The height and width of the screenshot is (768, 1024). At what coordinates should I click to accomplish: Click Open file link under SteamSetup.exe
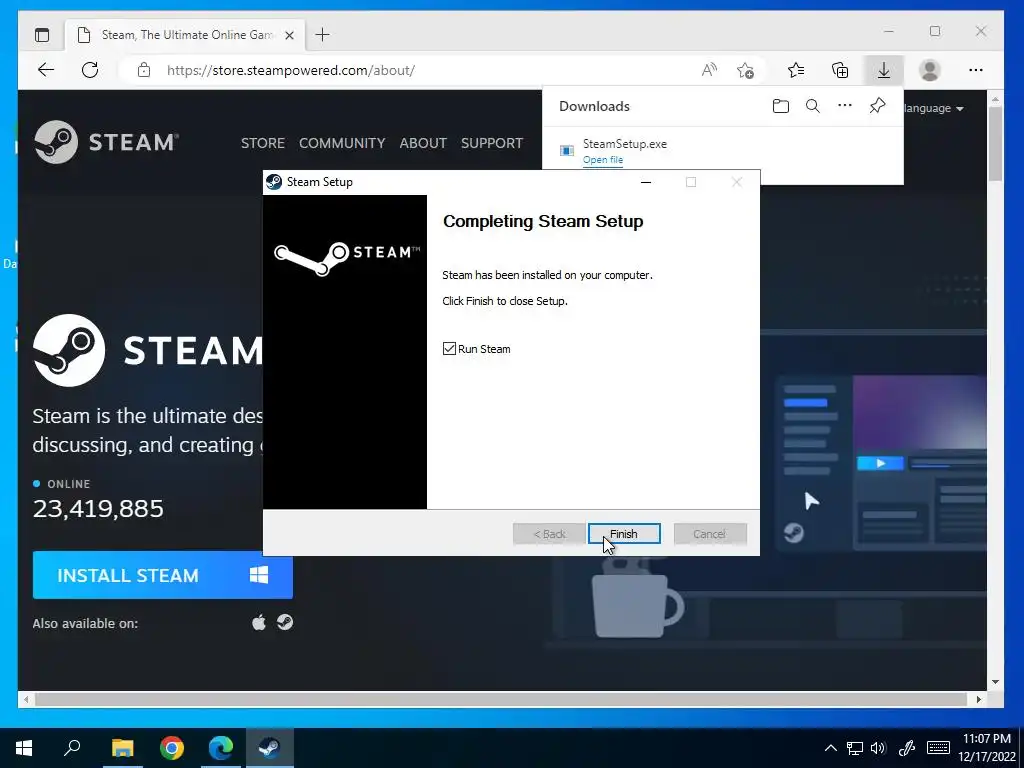coord(603,160)
